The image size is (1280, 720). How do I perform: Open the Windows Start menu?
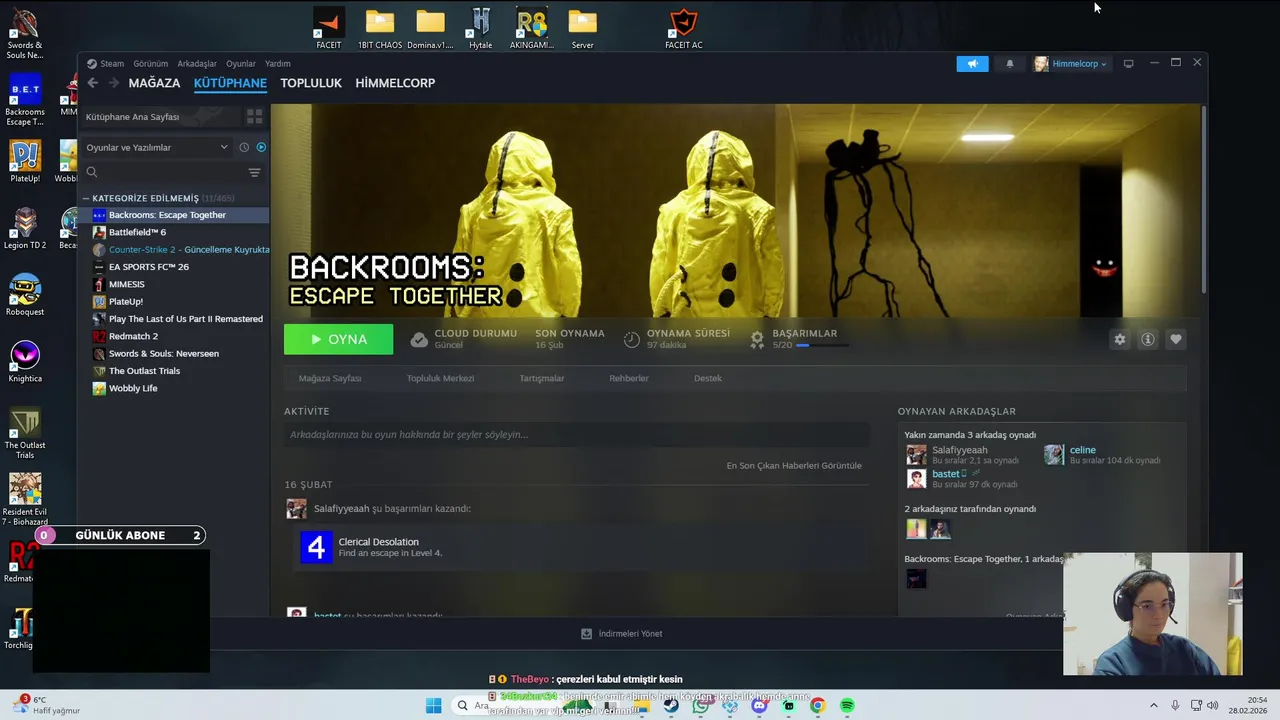click(x=433, y=705)
